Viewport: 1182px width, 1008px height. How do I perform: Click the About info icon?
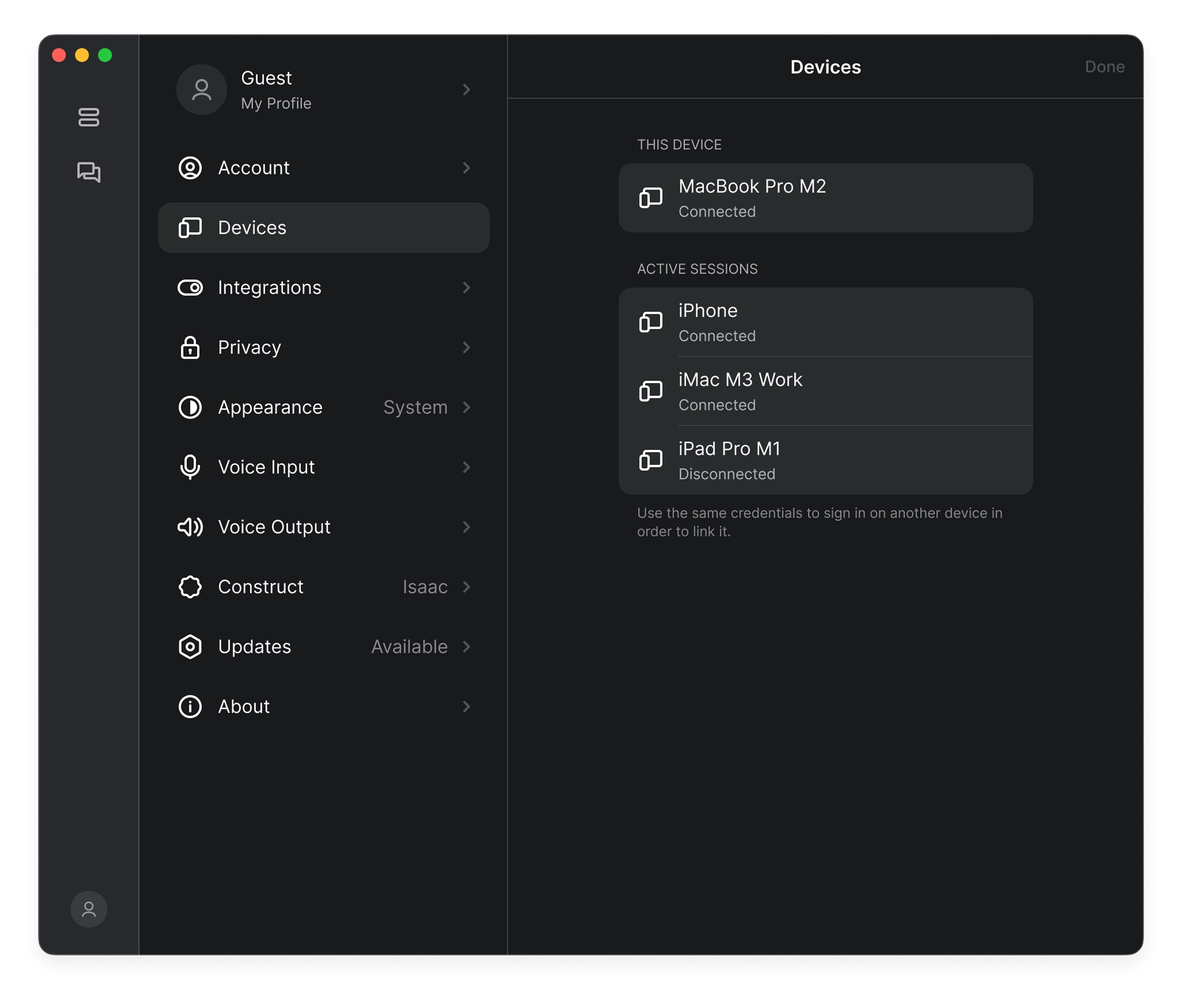(190, 706)
